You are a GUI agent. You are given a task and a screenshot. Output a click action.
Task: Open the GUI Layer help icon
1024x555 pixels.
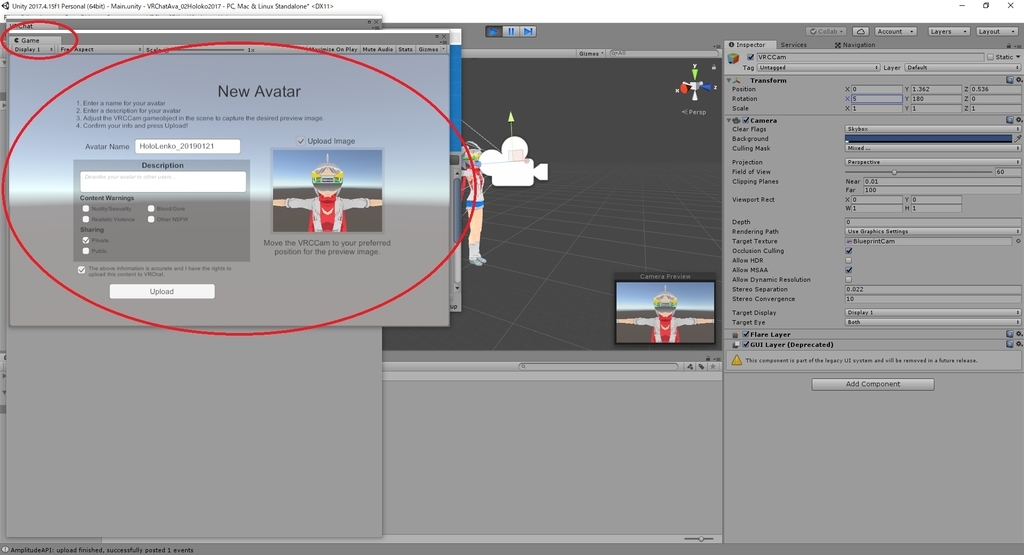1010,344
